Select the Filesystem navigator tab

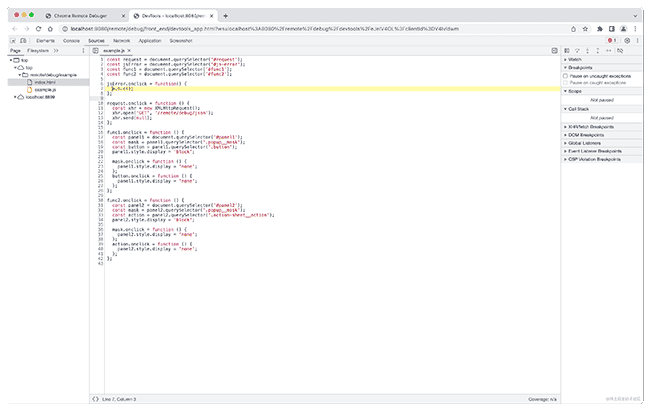[38, 51]
